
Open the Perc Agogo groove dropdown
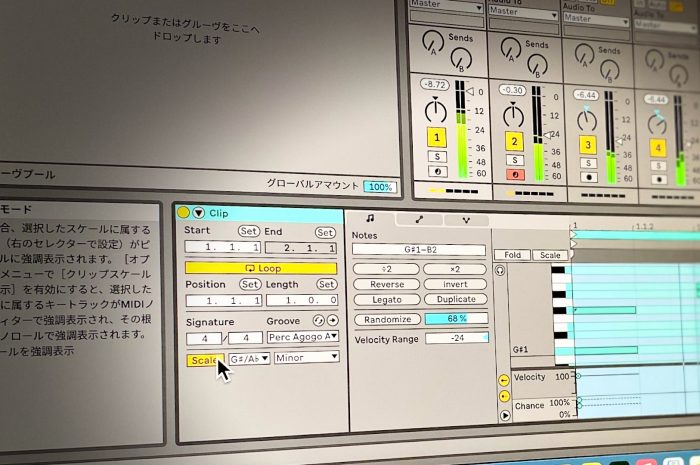point(303,336)
